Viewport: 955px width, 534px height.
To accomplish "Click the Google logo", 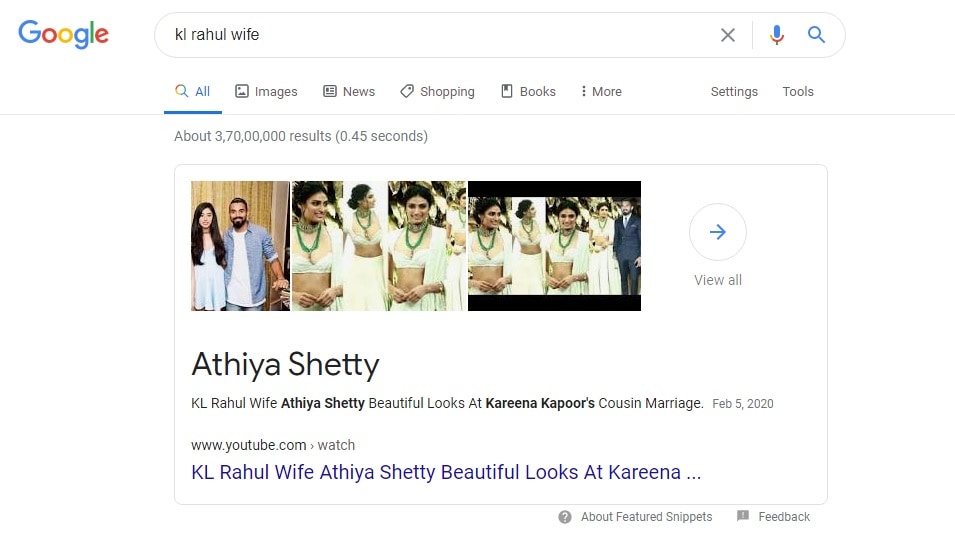I will pyautogui.click(x=63, y=34).
